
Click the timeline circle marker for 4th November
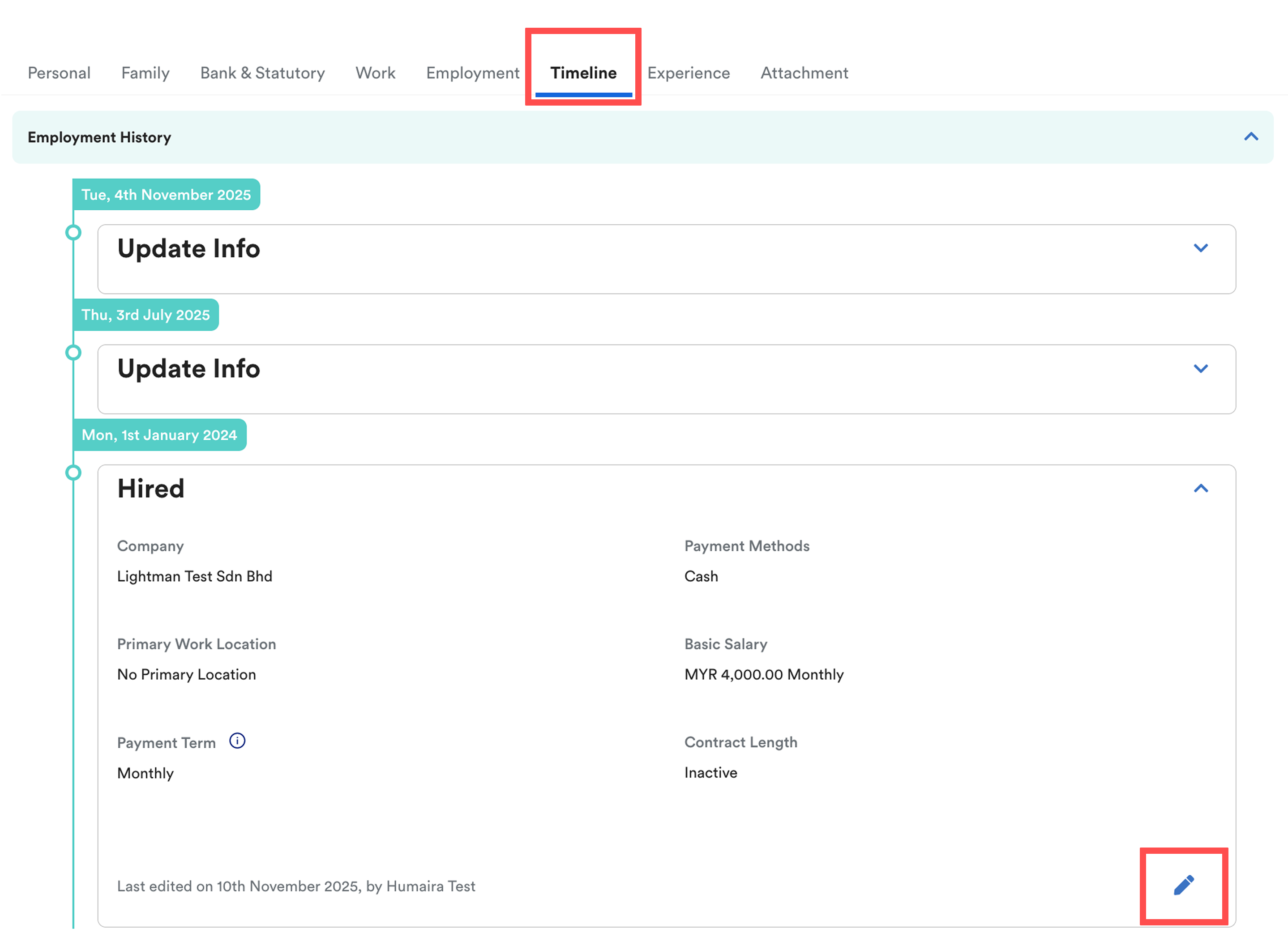pyautogui.click(x=73, y=232)
